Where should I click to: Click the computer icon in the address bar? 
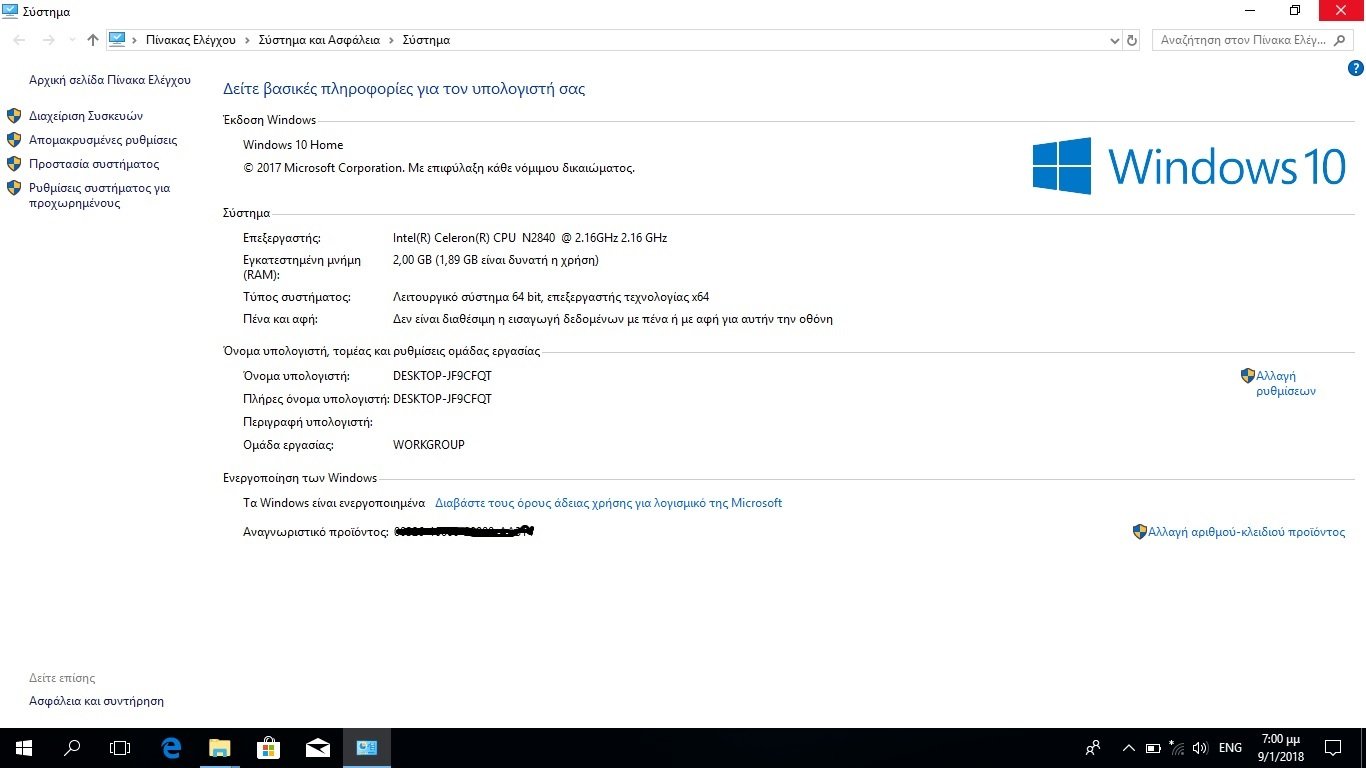point(117,40)
